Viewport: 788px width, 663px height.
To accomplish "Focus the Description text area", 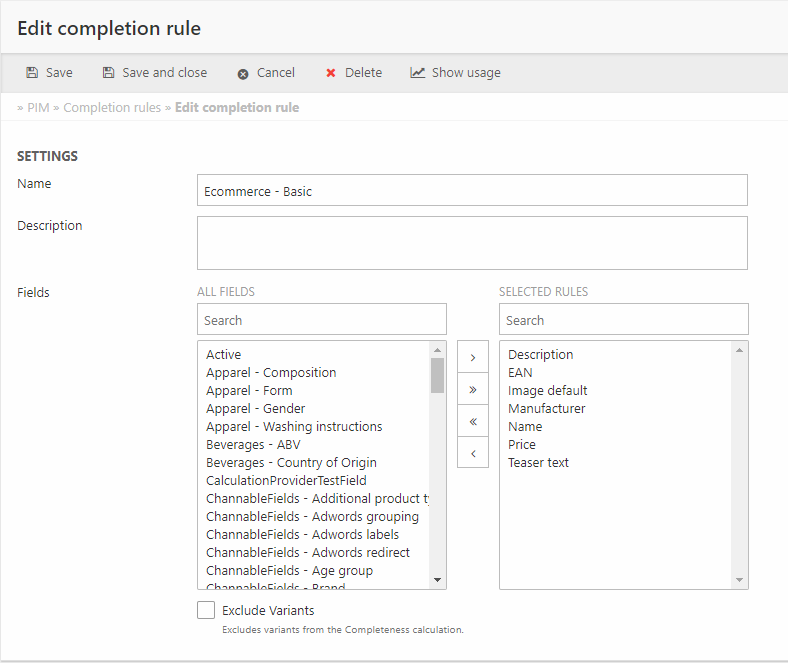I will 472,243.
